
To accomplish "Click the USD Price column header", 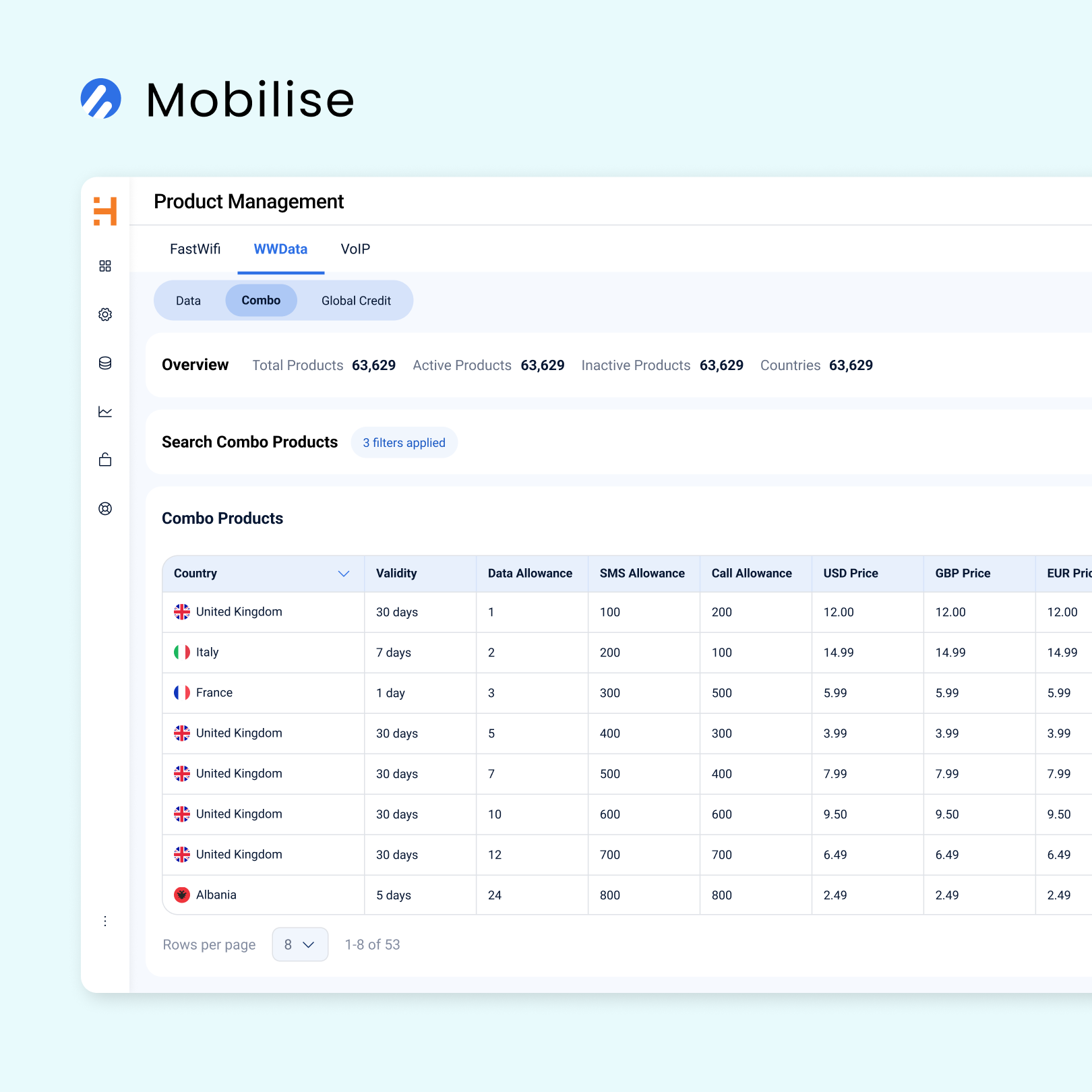I will click(851, 574).
